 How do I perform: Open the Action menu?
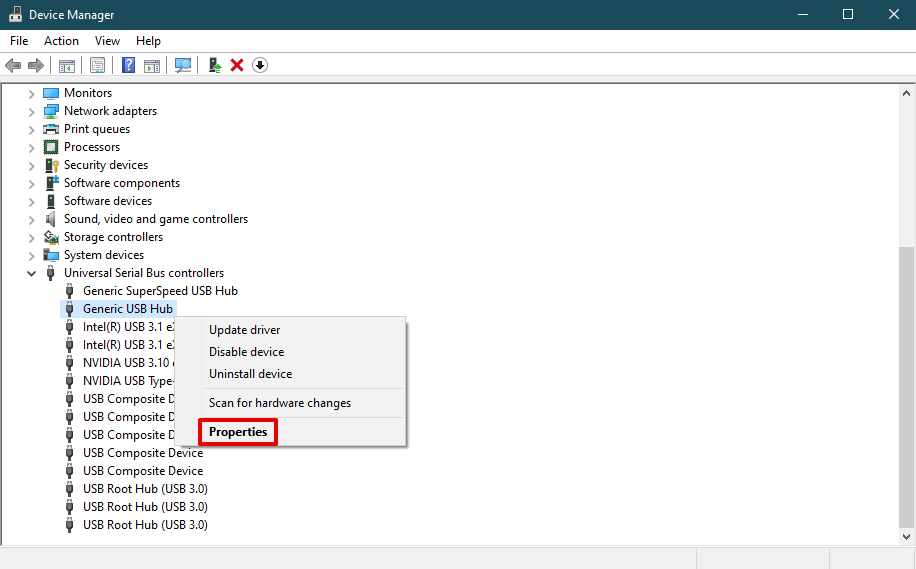click(61, 41)
